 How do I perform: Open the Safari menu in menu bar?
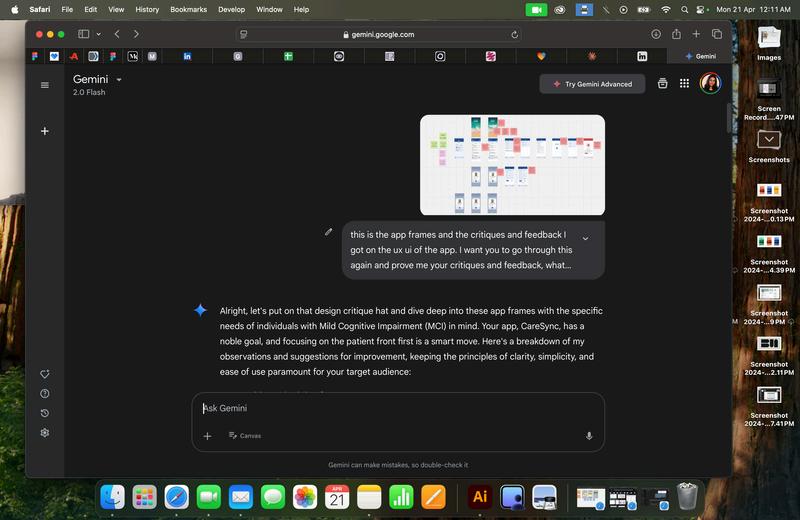pos(40,9)
